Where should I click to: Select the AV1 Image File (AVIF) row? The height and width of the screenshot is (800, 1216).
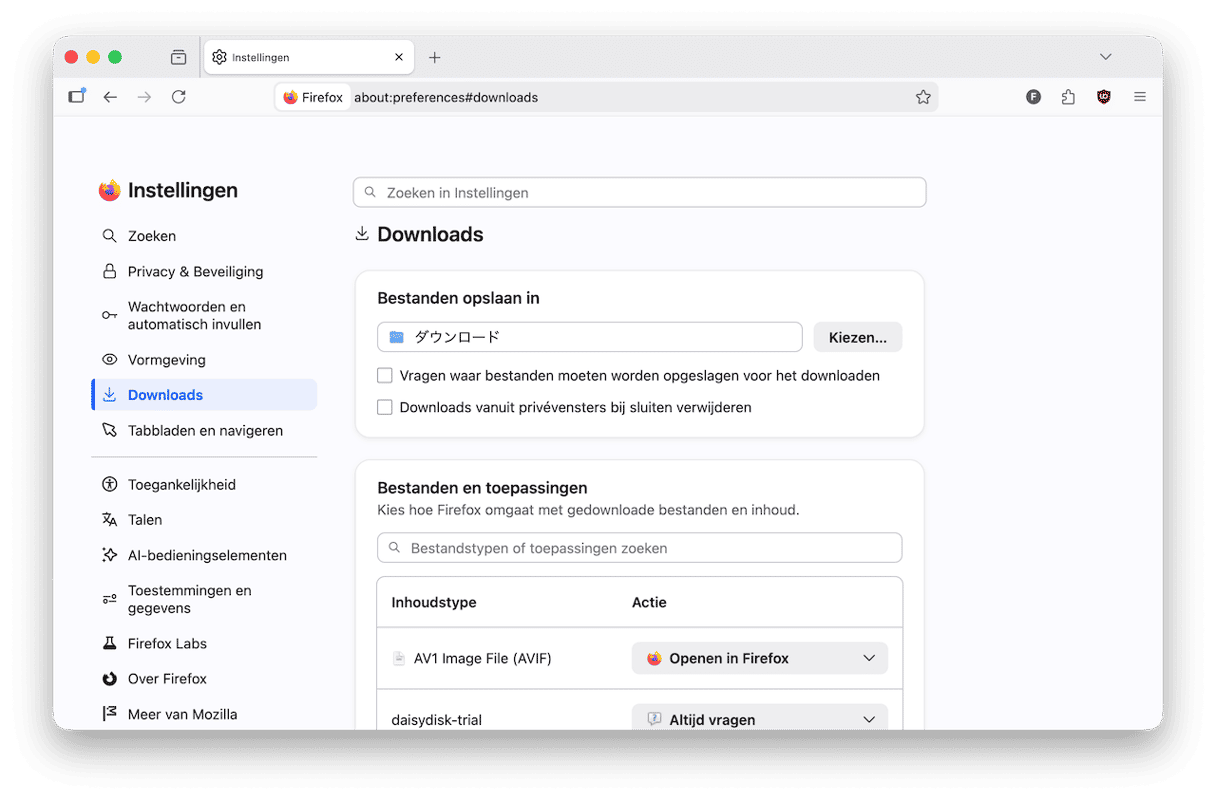click(640, 658)
